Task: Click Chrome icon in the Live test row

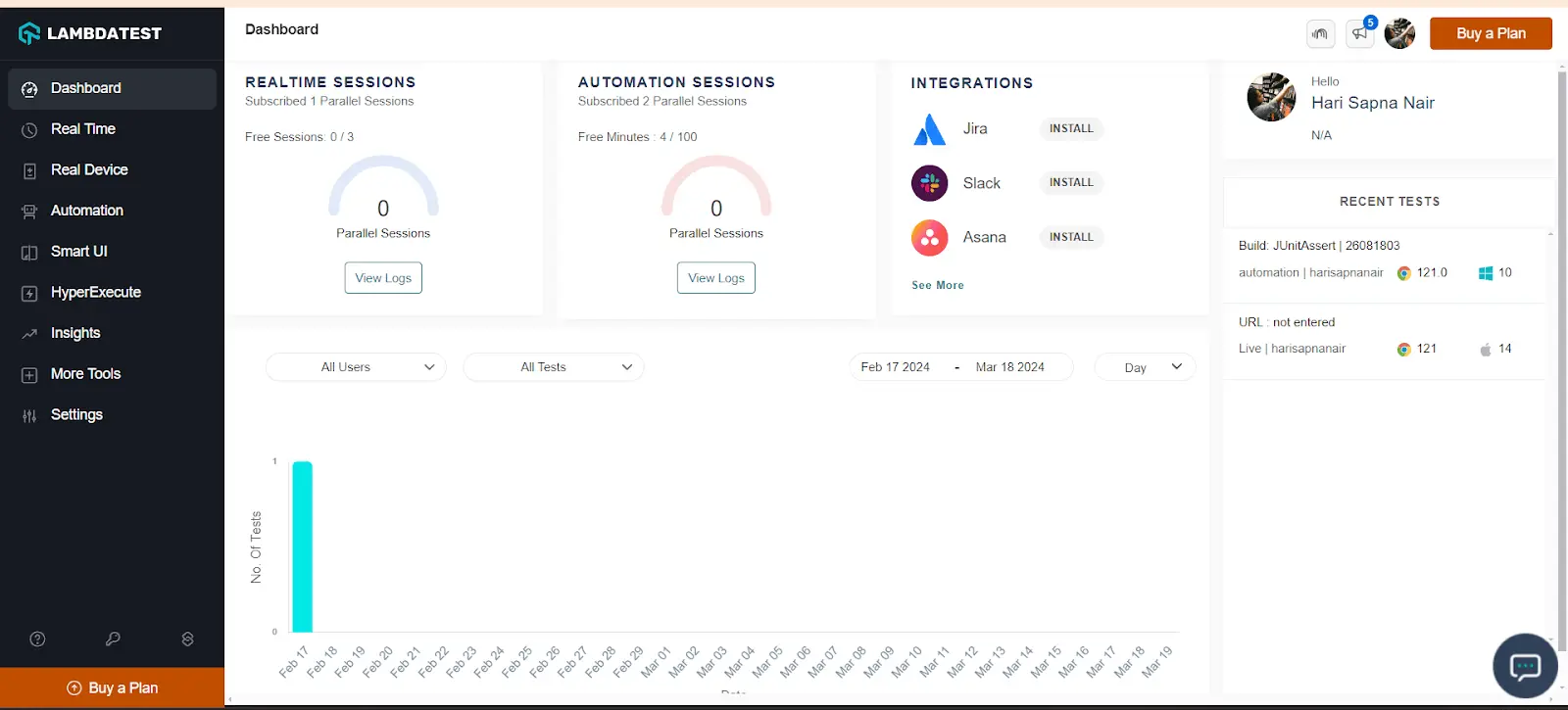Action: [1403, 350]
